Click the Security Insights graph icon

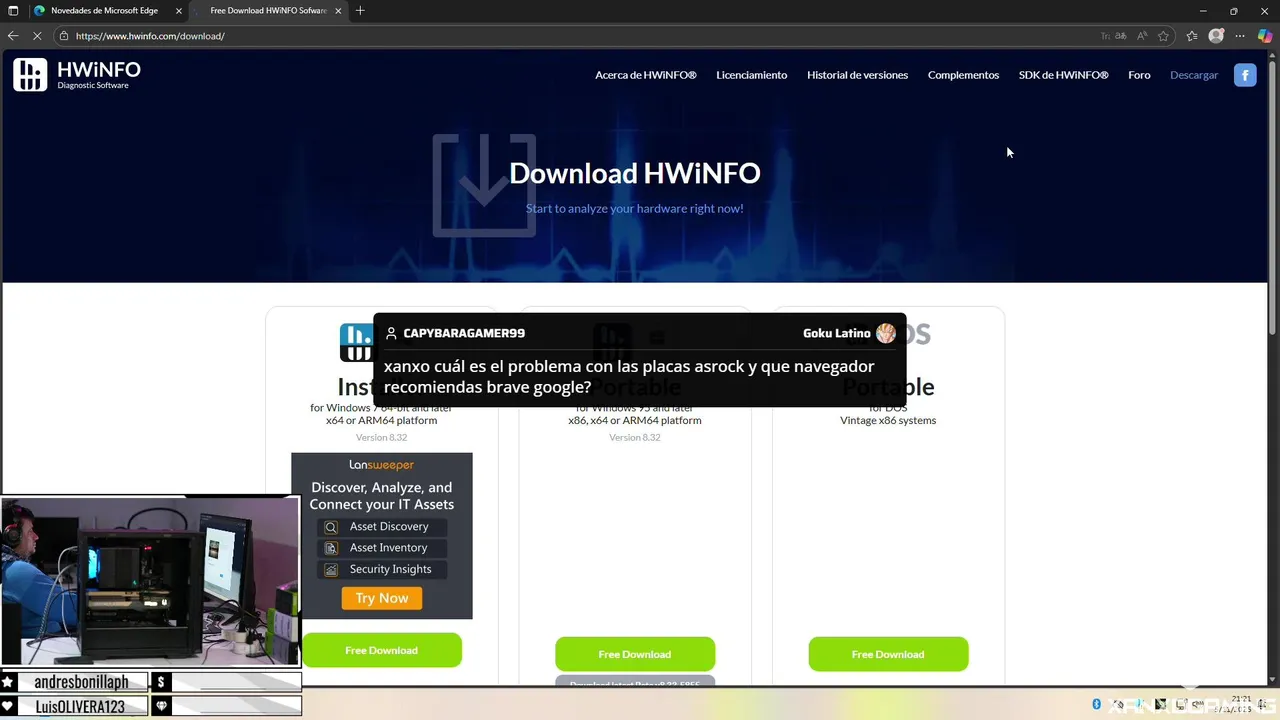pyautogui.click(x=331, y=570)
